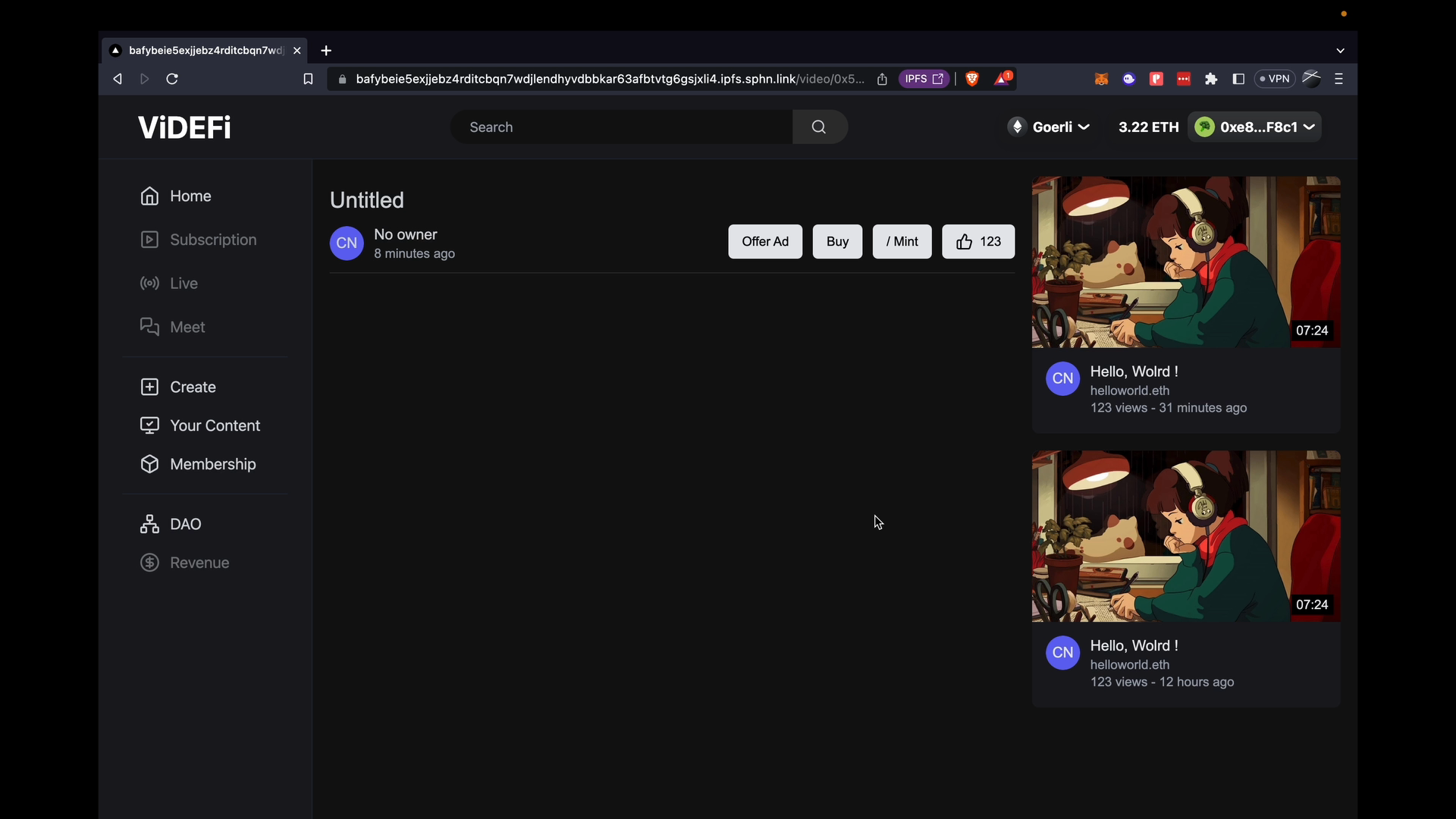
Task: Click the browser back button
Action: 118,79
